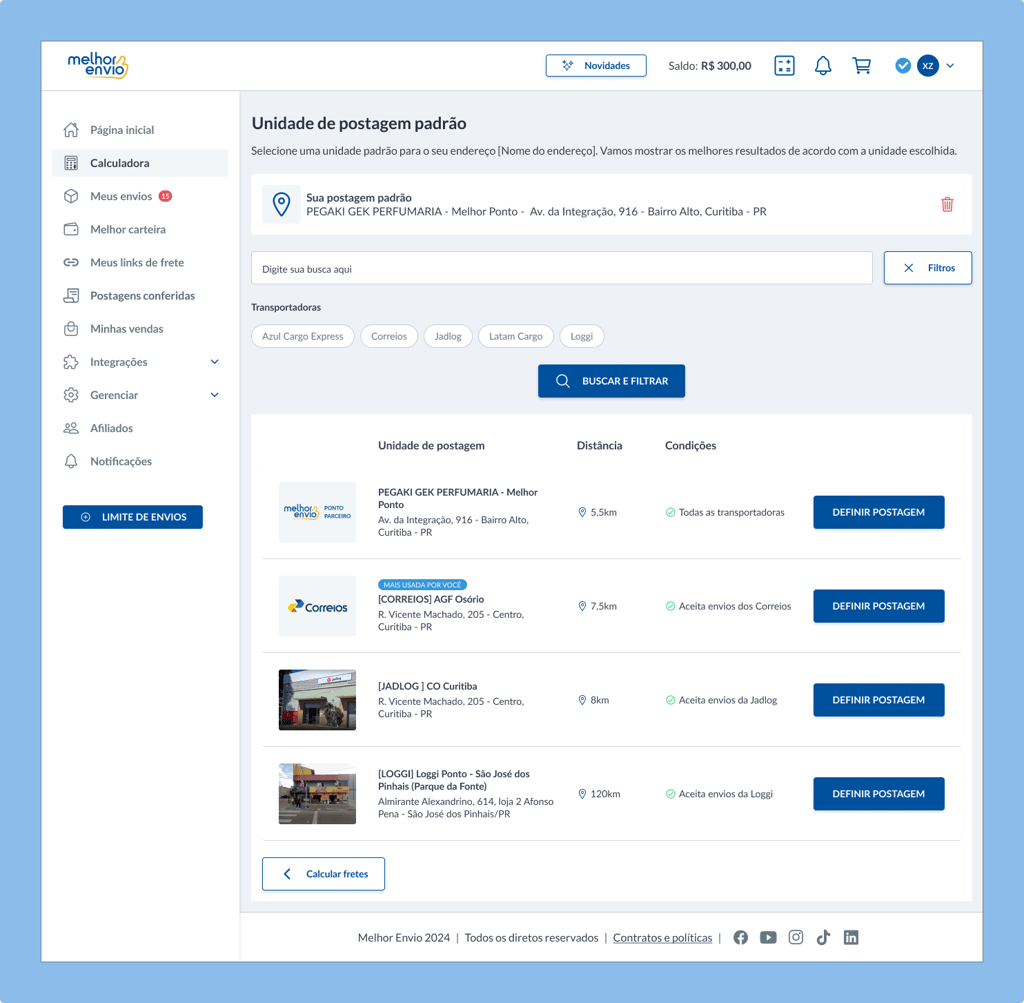Toggle Correios carrier filter chip
Screen dimensions: 1024x1003
(x=389, y=336)
